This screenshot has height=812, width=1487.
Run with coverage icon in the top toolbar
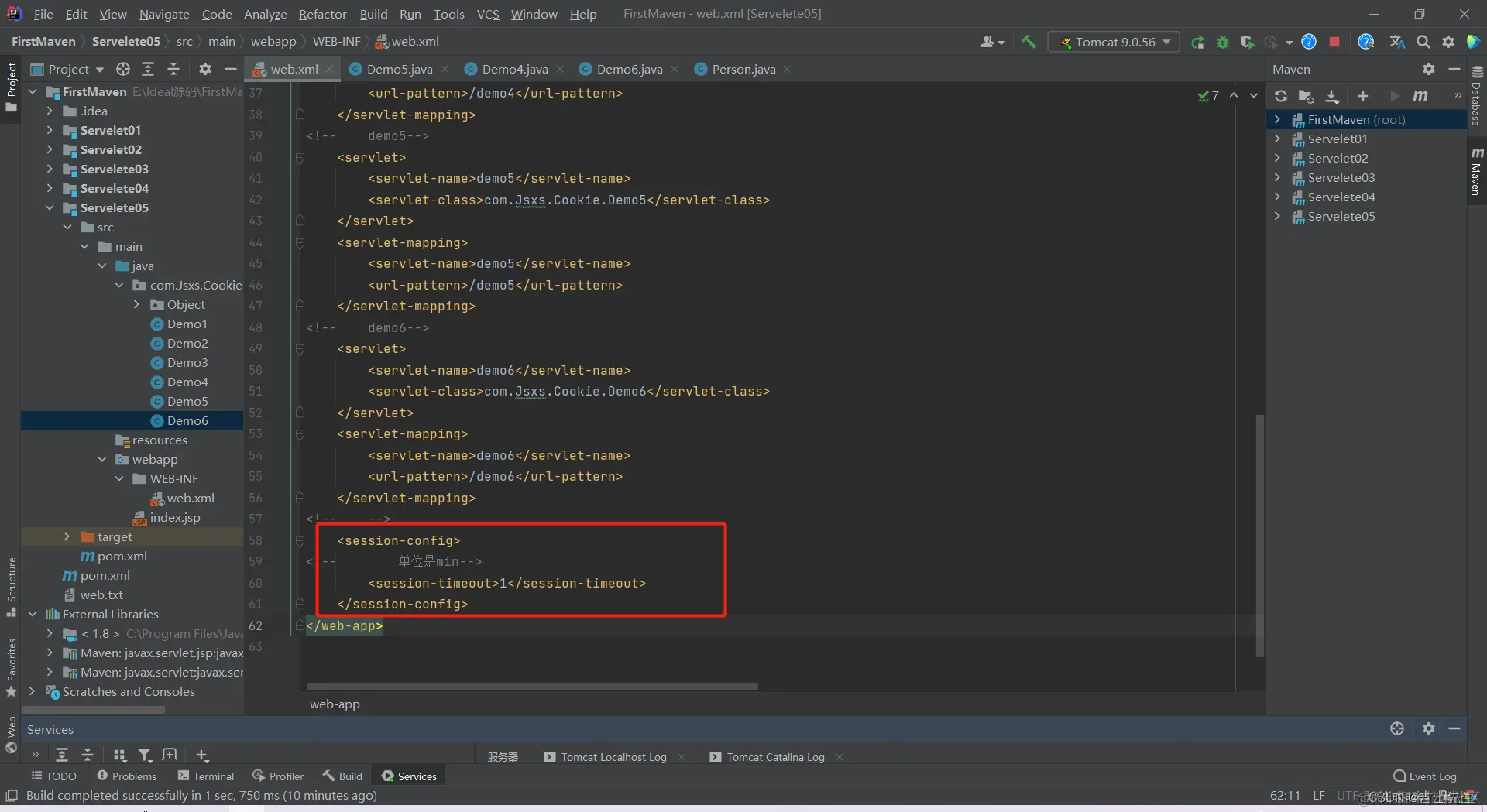(x=1247, y=42)
